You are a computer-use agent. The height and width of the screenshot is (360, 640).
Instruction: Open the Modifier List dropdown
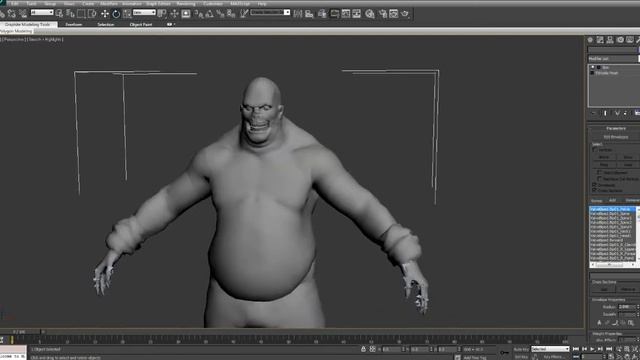pos(613,59)
